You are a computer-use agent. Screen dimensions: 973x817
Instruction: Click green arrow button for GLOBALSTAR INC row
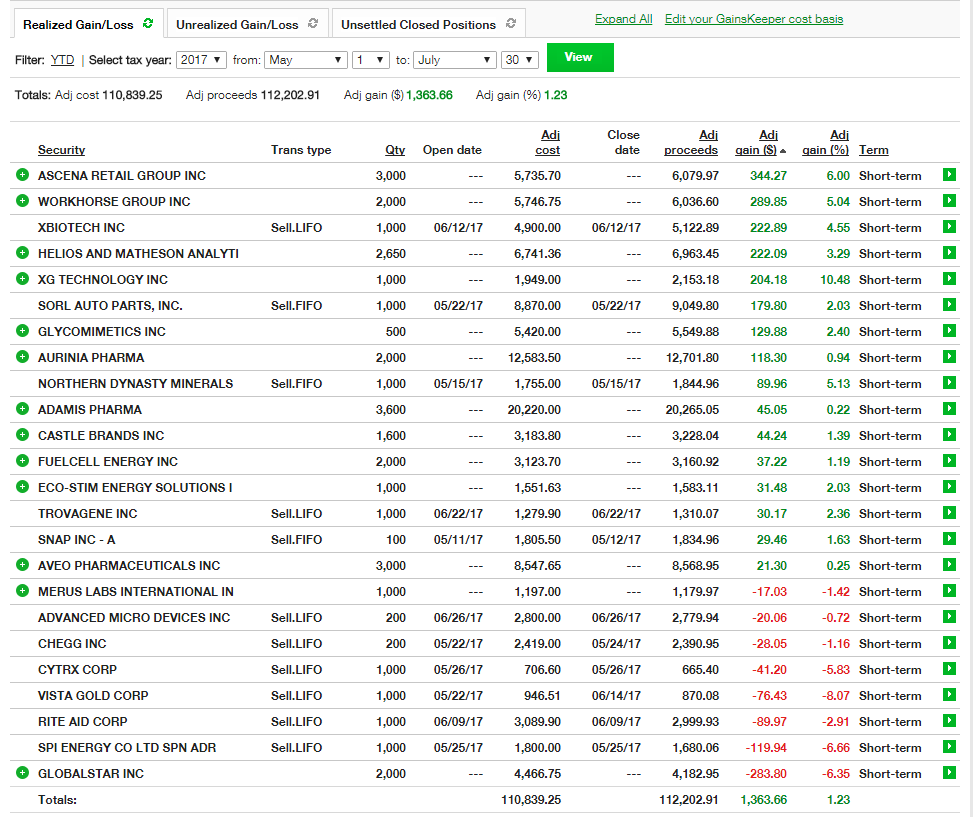click(949, 773)
